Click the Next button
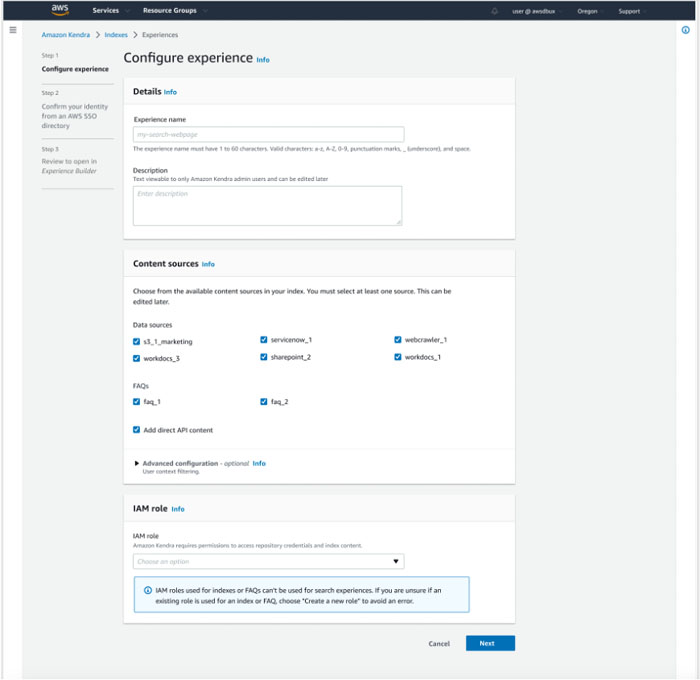Viewport: 700px width, 680px height. [x=490, y=643]
